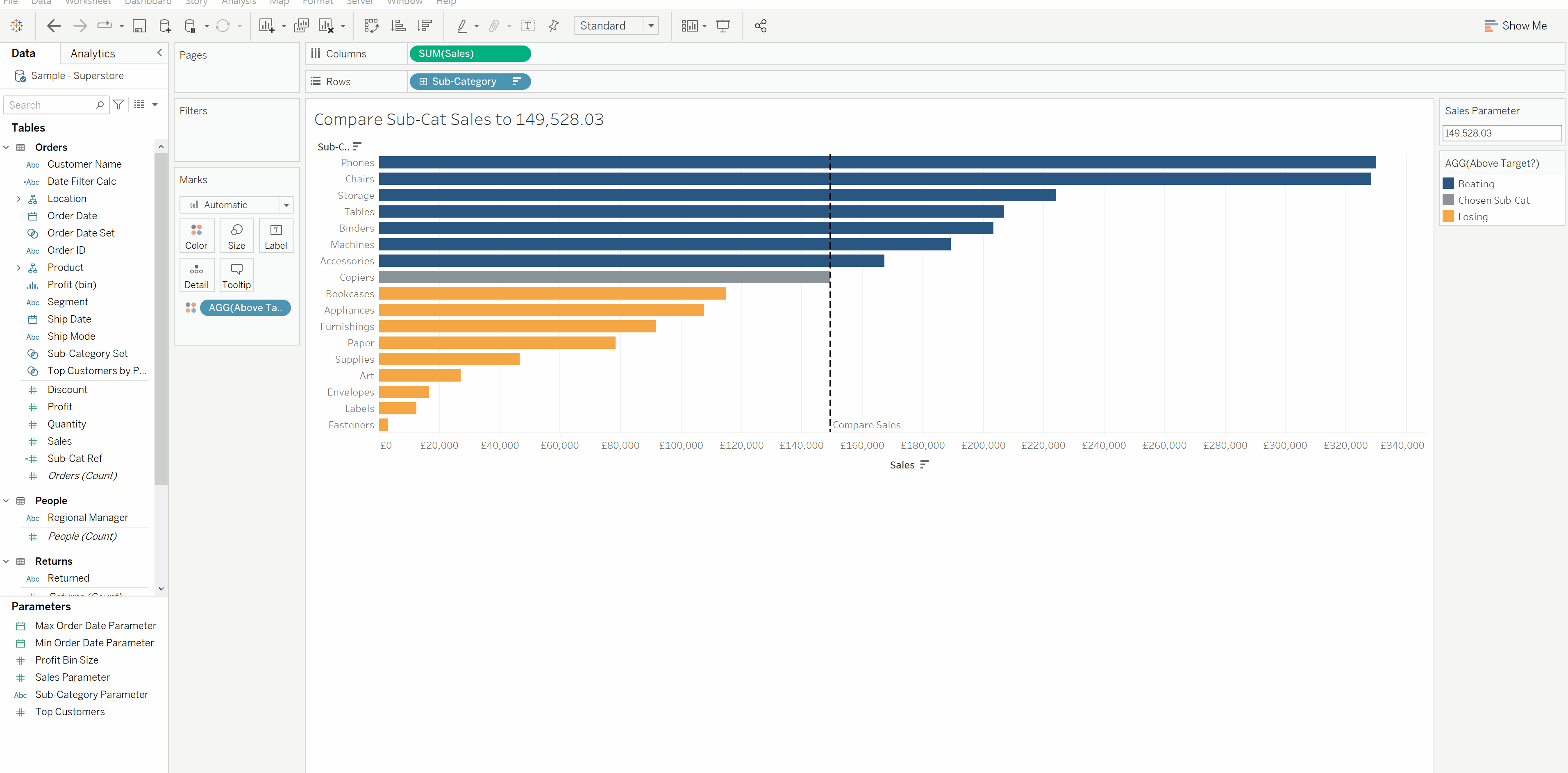Screen dimensions: 1568x773
Task: Click the Sort Ascending toolbar icon
Action: (x=398, y=25)
